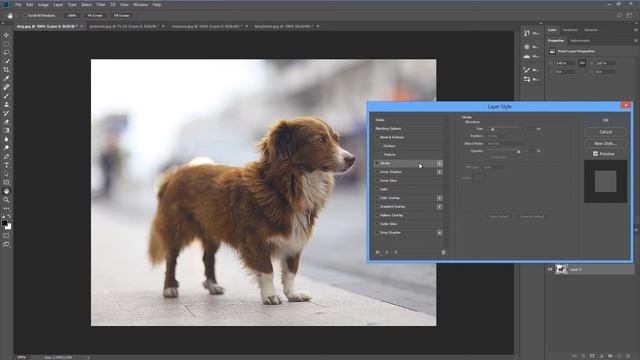The image size is (640, 360).
Task: Click the Stroke Color swatch
Action: pos(478,178)
